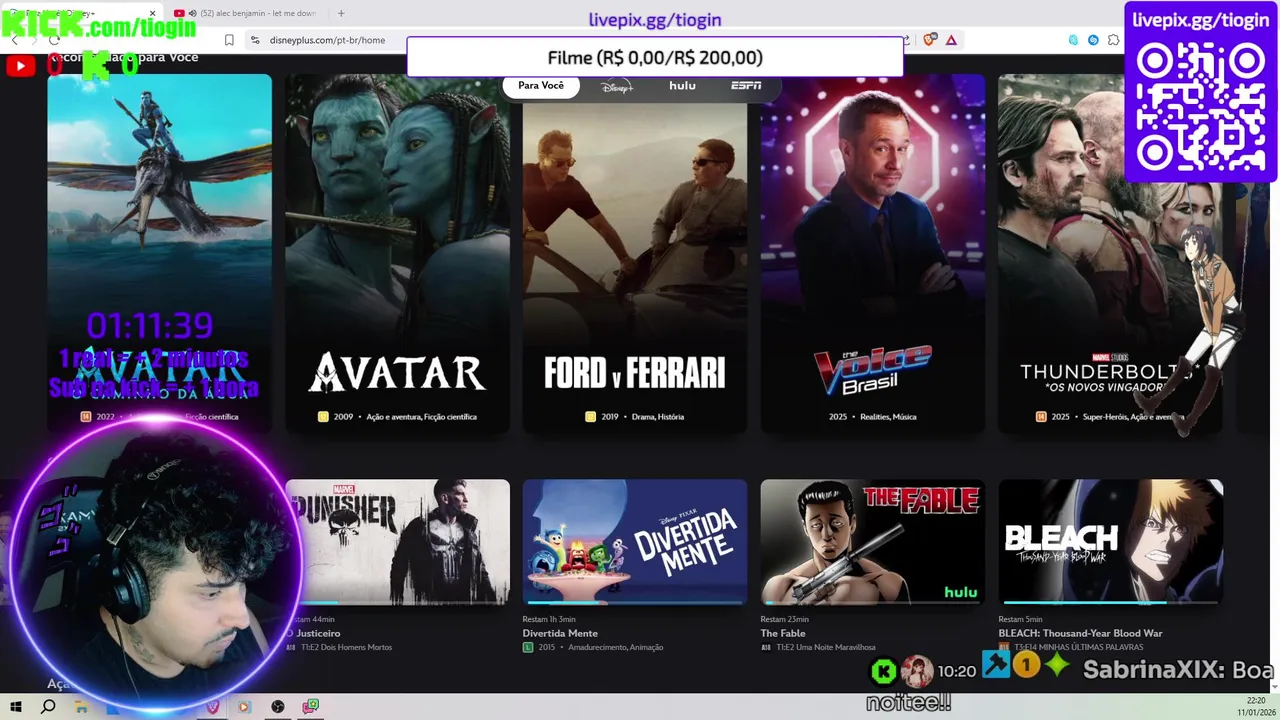Click the Divertida Mente watch progress bar
Screen dimensions: 1280x720
click(635, 603)
